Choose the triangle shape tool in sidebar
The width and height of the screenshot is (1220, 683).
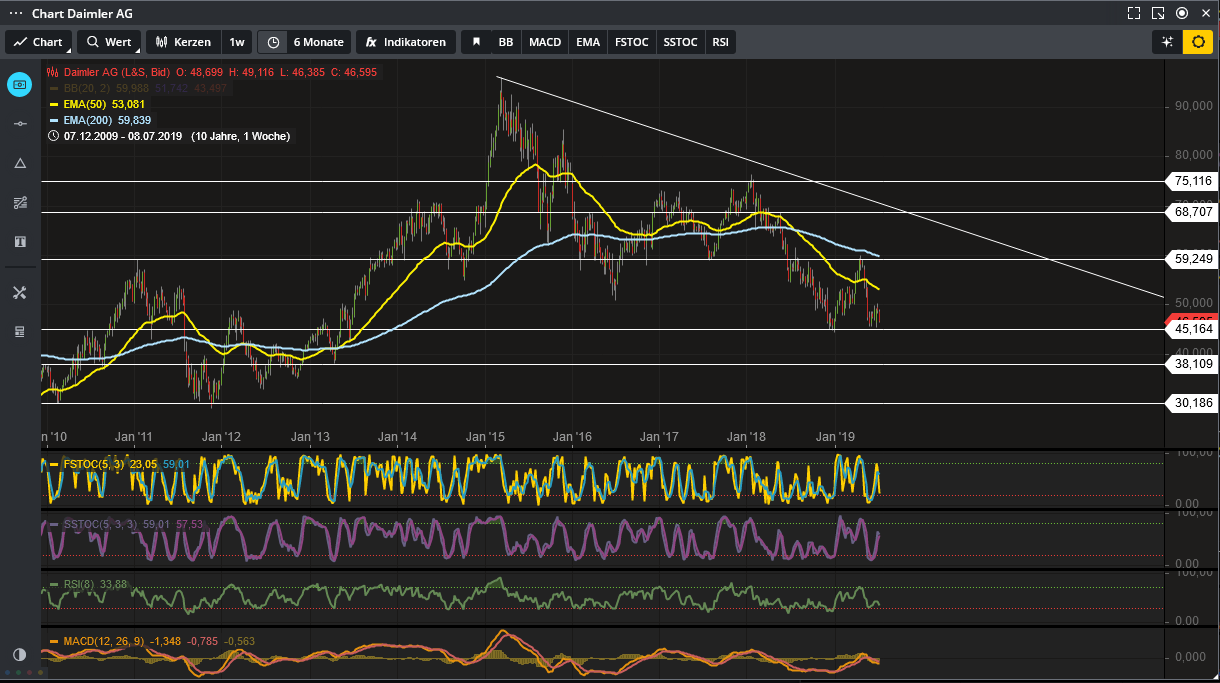coord(19,163)
